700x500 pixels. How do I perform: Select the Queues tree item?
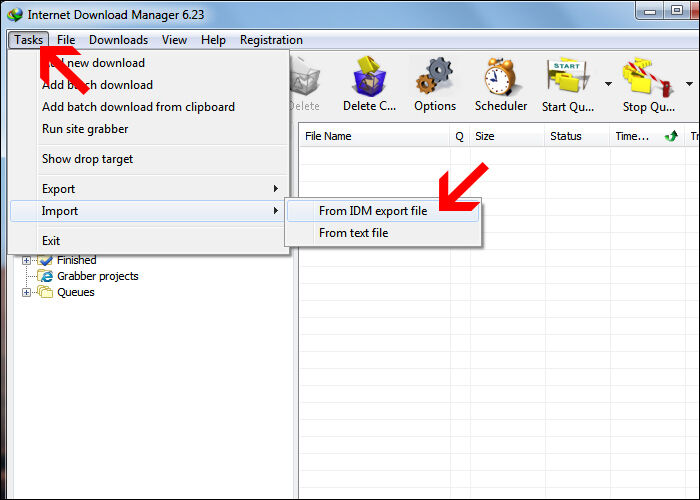coord(76,292)
